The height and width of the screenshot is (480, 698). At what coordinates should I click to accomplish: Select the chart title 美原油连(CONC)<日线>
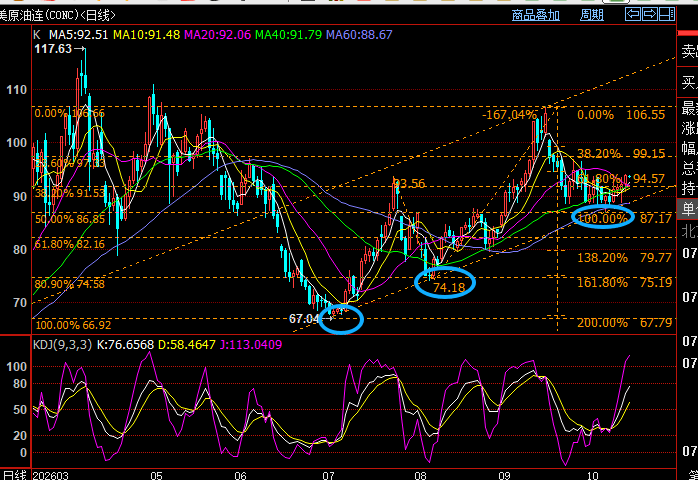(x=57, y=16)
